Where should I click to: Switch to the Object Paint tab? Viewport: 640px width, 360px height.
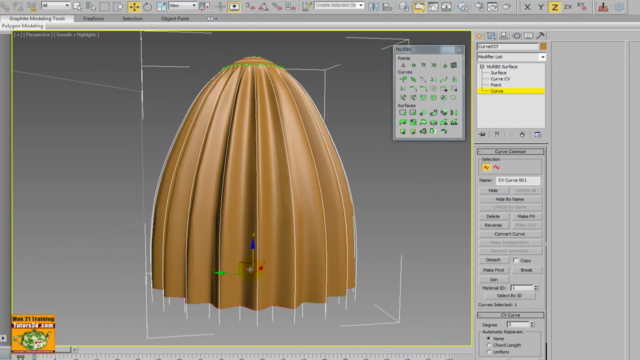(x=175, y=18)
